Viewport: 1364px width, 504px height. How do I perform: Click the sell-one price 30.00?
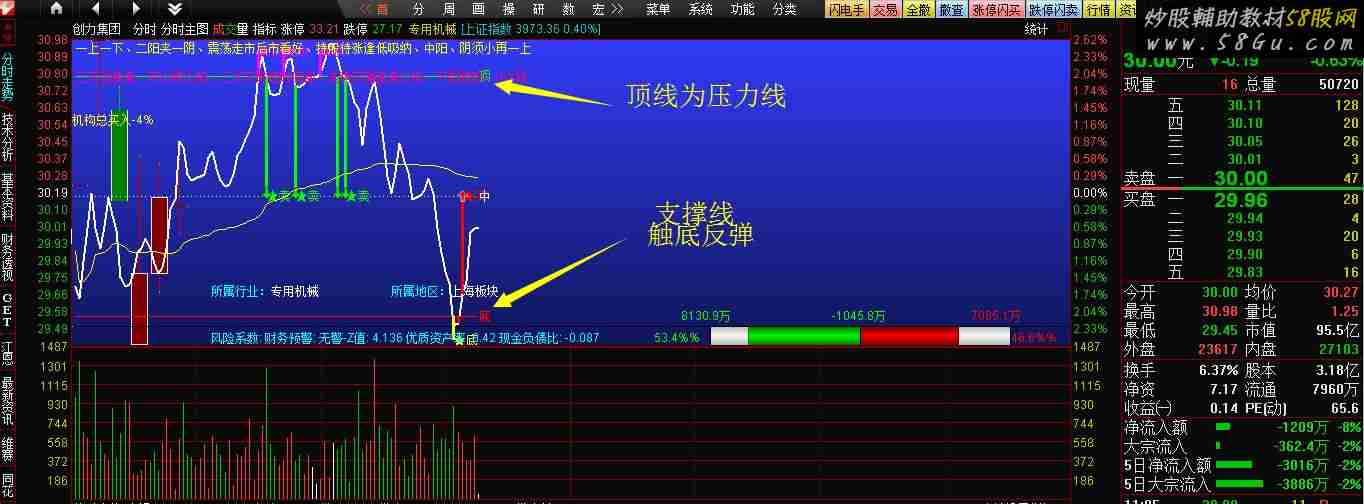(x=1240, y=179)
